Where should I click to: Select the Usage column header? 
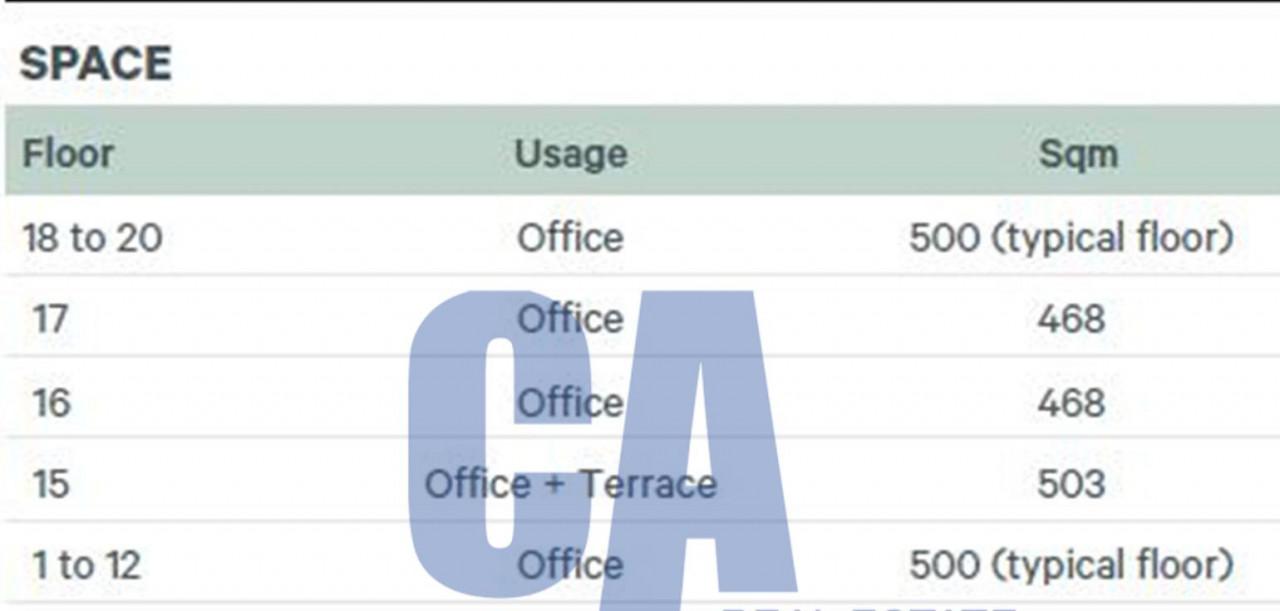pos(570,154)
